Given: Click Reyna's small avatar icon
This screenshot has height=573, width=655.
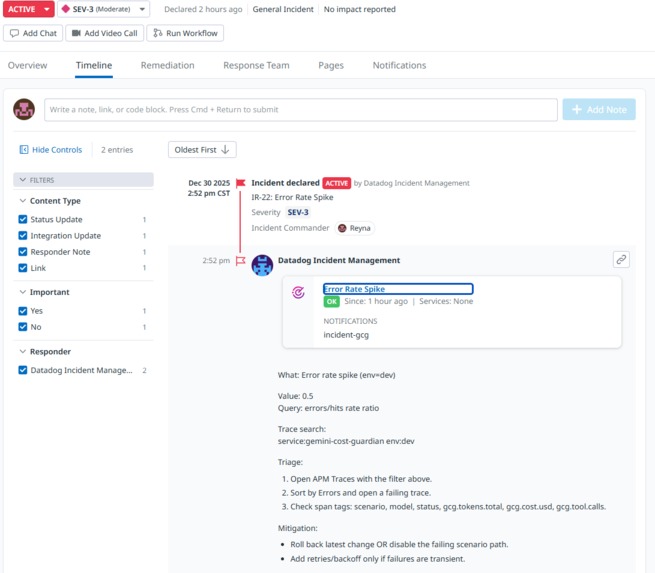Looking at the screenshot, I should point(342,228).
